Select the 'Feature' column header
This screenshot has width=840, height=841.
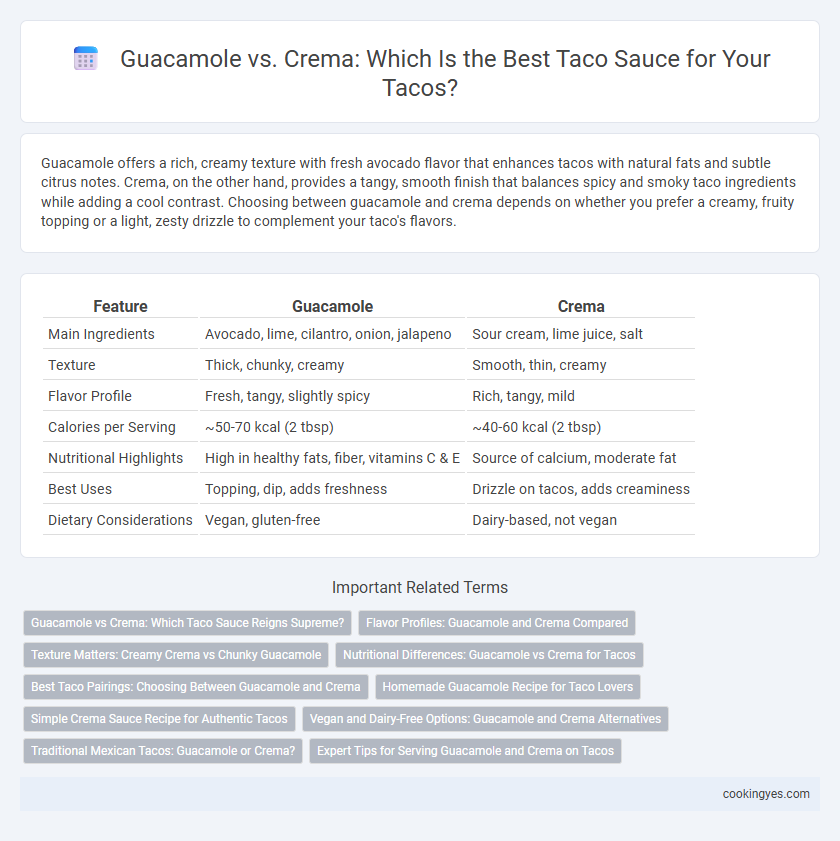point(120,306)
